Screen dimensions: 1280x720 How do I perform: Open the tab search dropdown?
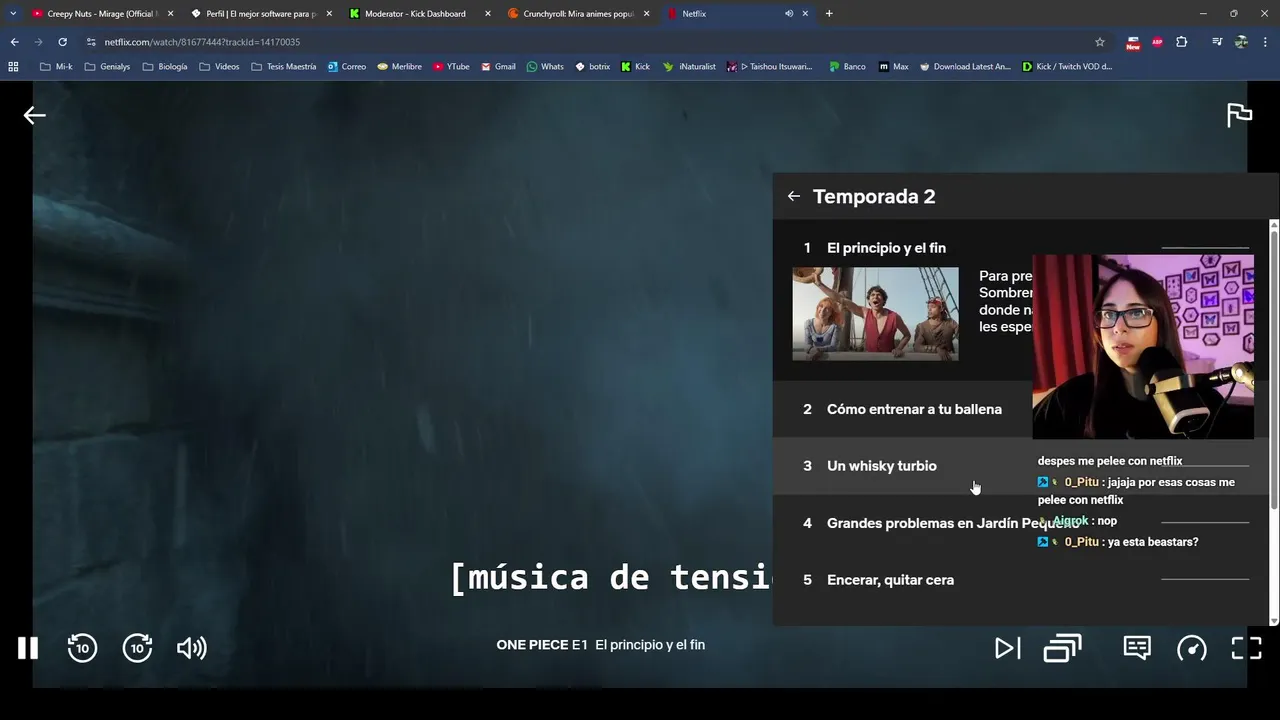click(13, 14)
